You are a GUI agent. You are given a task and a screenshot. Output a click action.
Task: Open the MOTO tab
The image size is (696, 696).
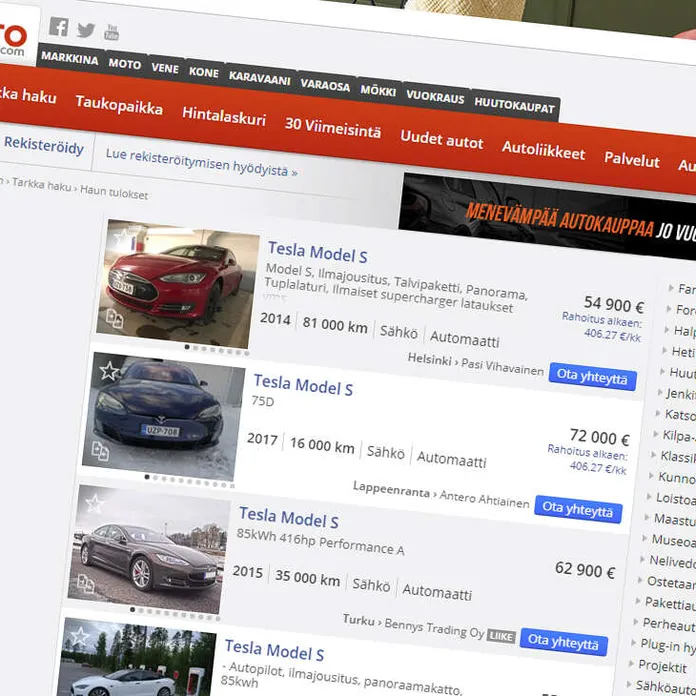(x=125, y=63)
